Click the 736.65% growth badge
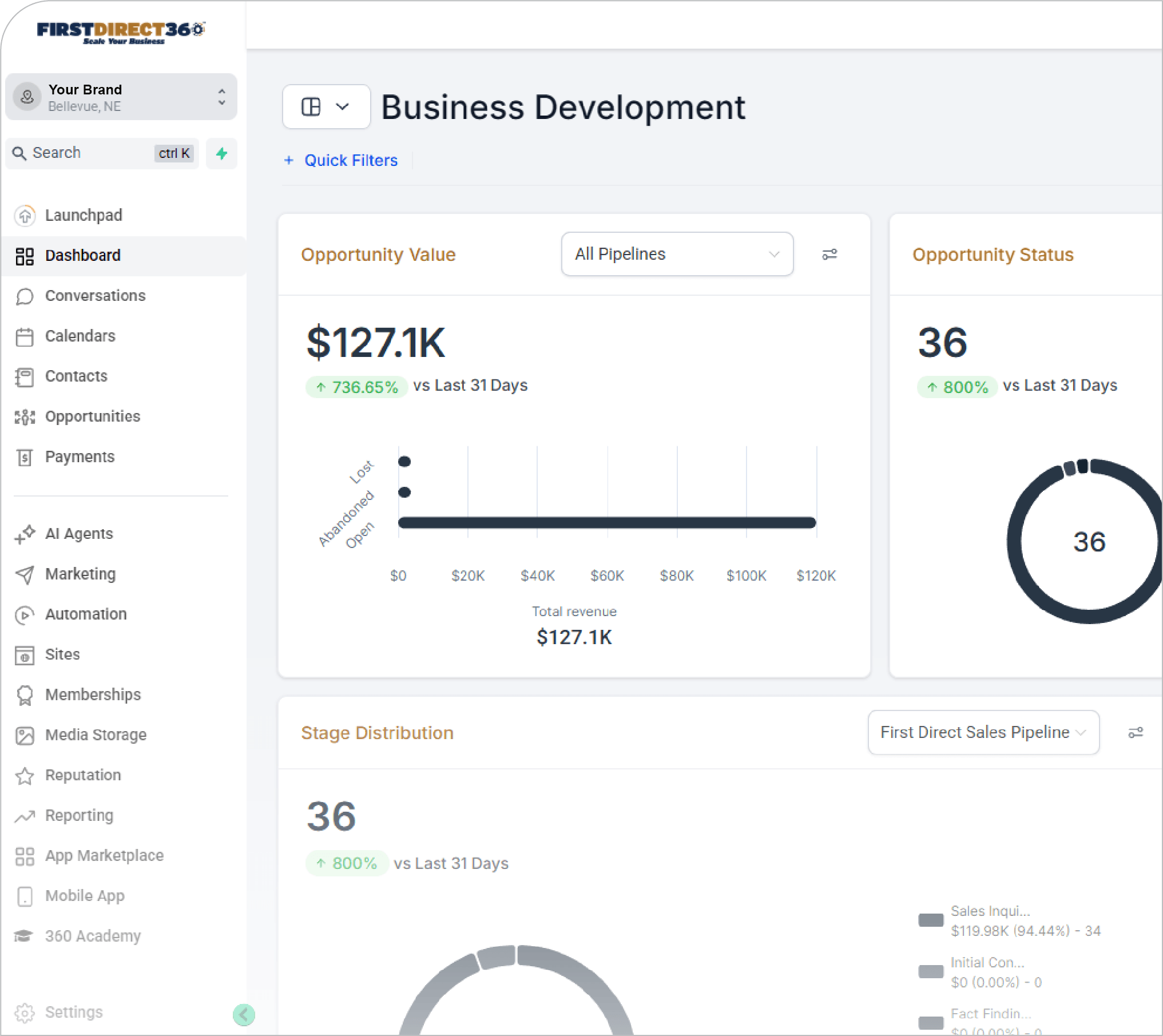Screen dimensions: 1163x1036 coord(356,387)
